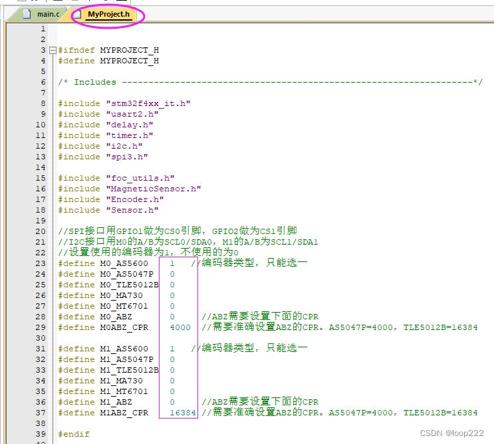Click the M1ABZ_CPR macro name
The image size is (494, 444).
[x=124, y=413]
